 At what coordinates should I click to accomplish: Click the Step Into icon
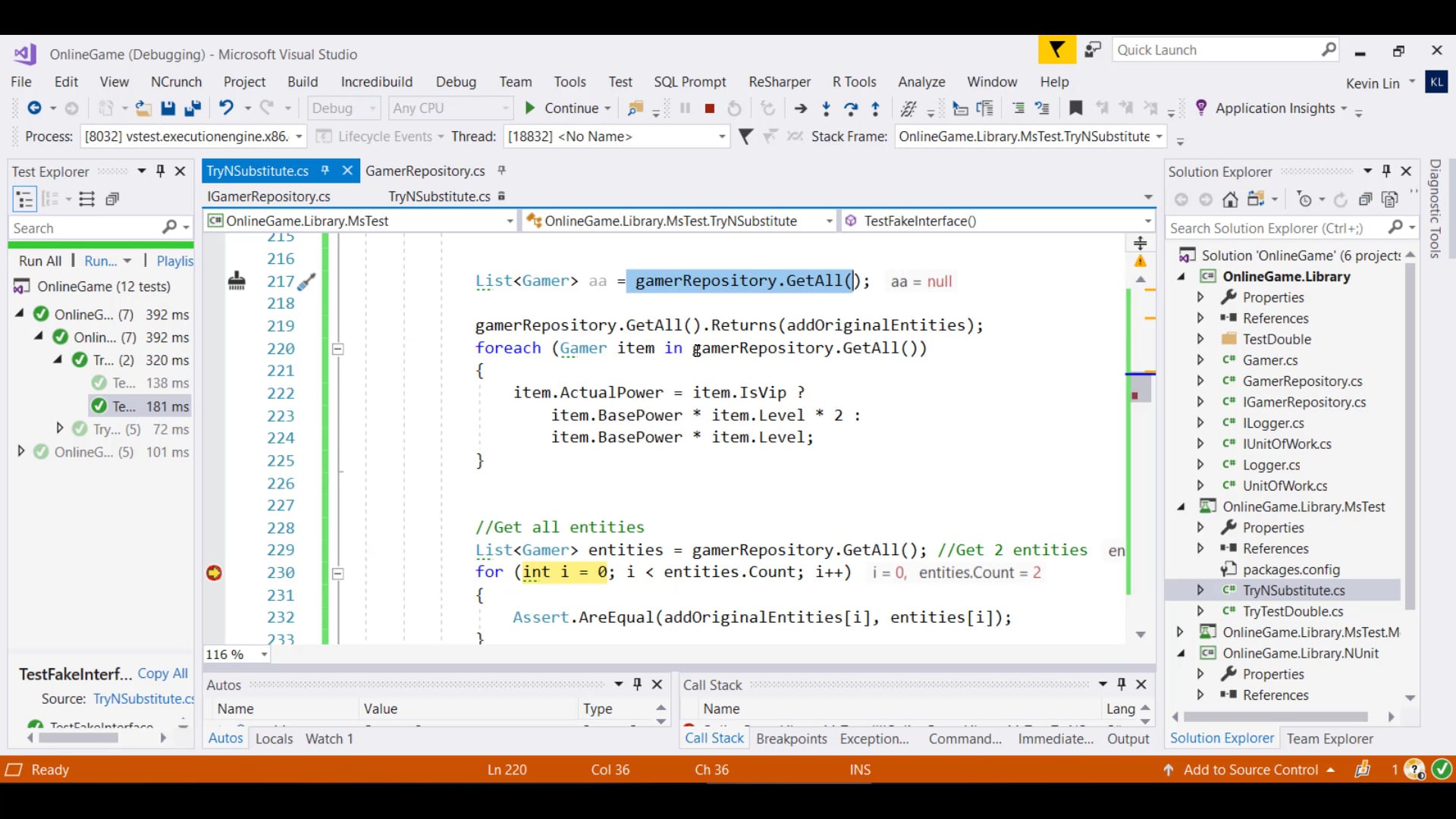pyautogui.click(x=826, y=108)
